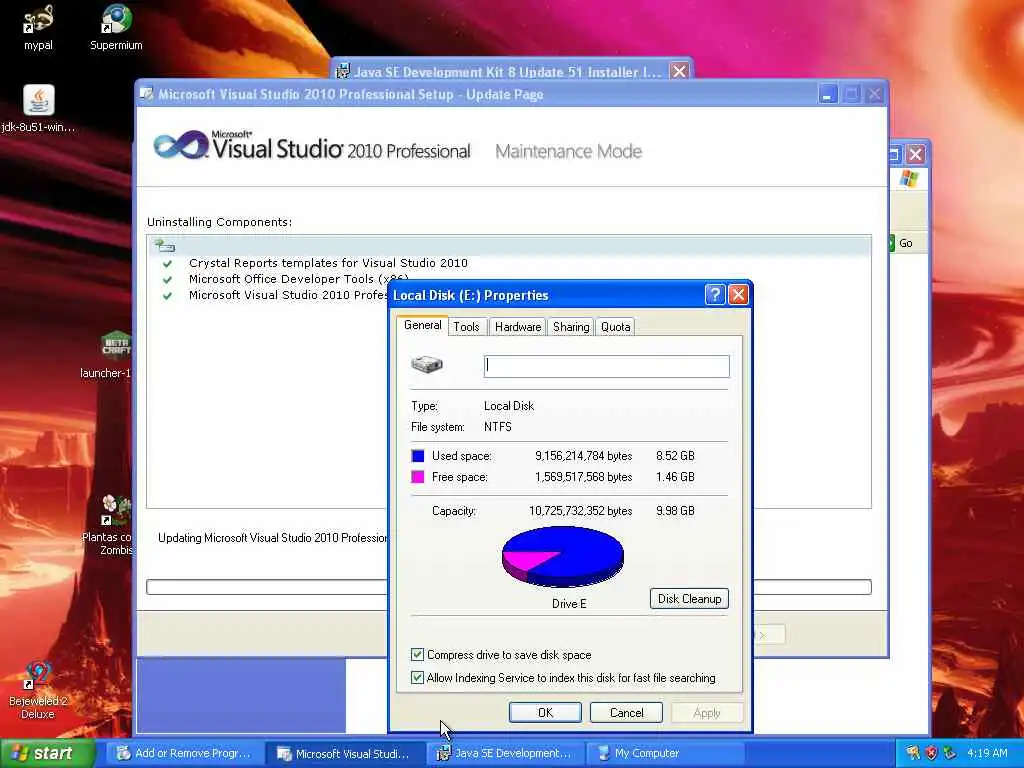Click the Java installer title bar icon
1024x768 pixels.
click(343, 71)
